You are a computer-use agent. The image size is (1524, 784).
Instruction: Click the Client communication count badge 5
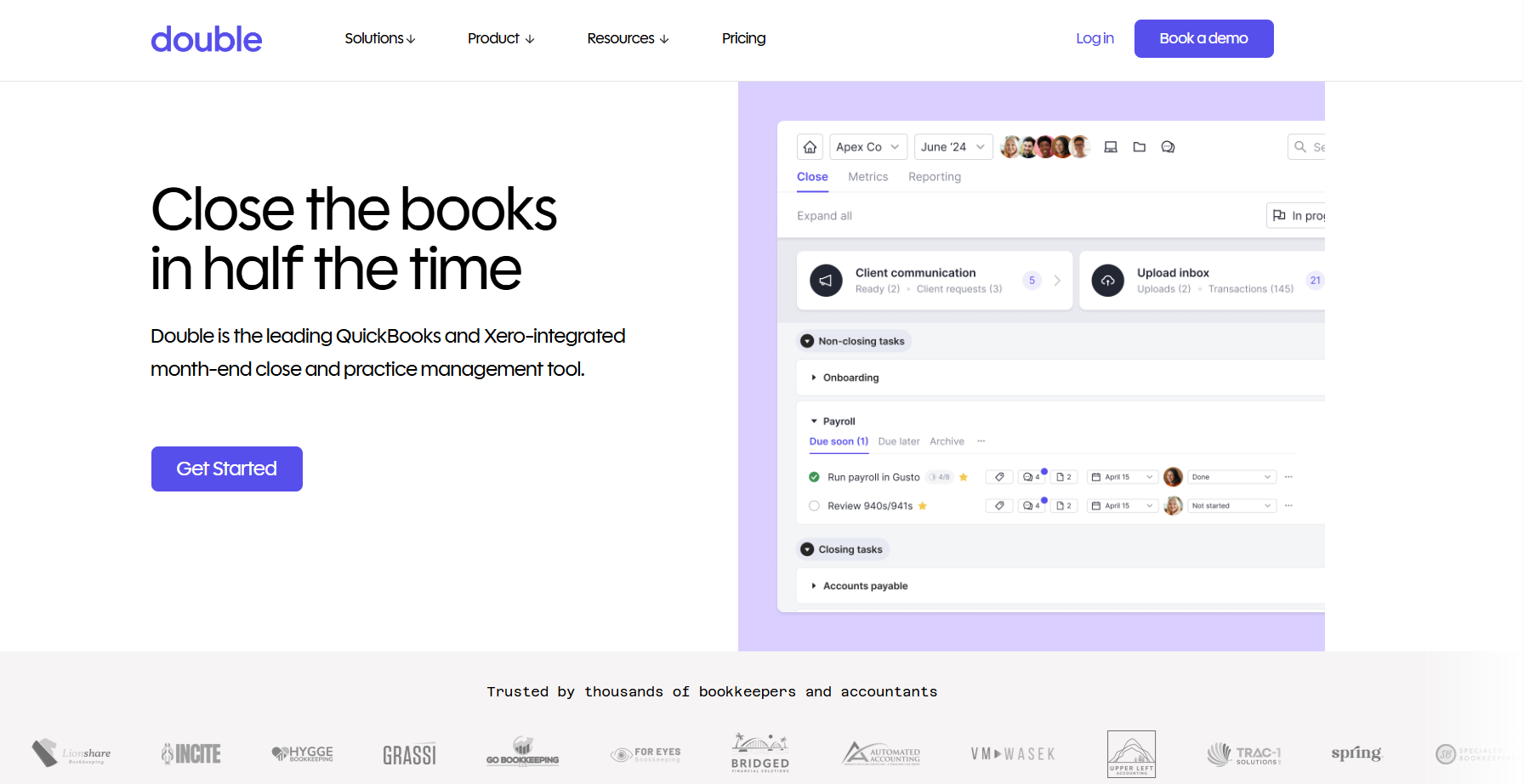point(1032,281)
